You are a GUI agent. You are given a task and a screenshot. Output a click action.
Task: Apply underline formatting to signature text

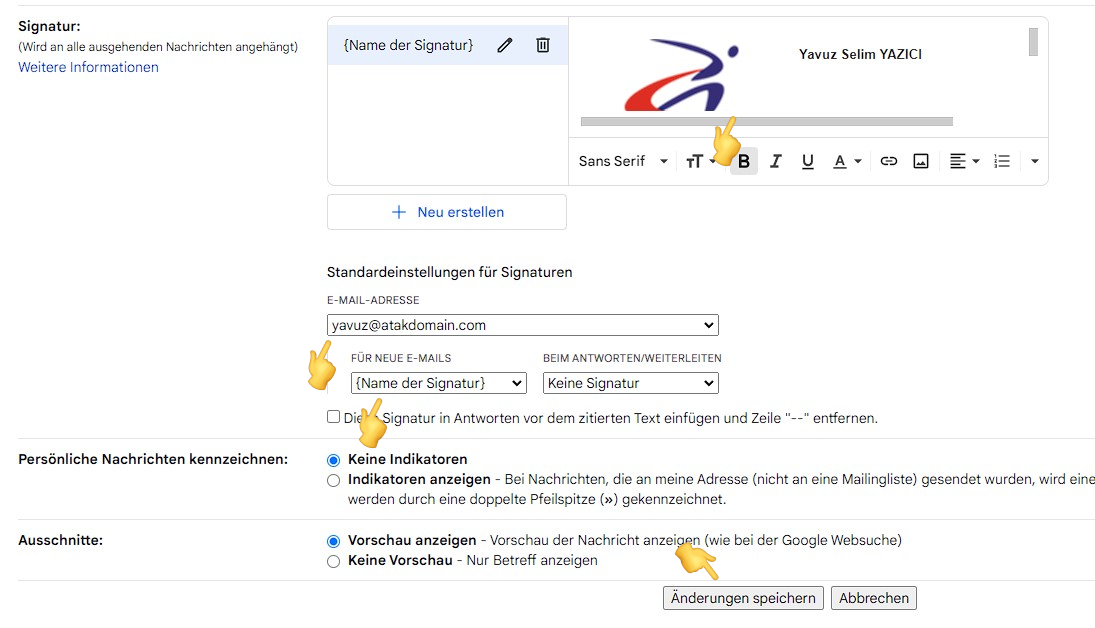point(807,160)
